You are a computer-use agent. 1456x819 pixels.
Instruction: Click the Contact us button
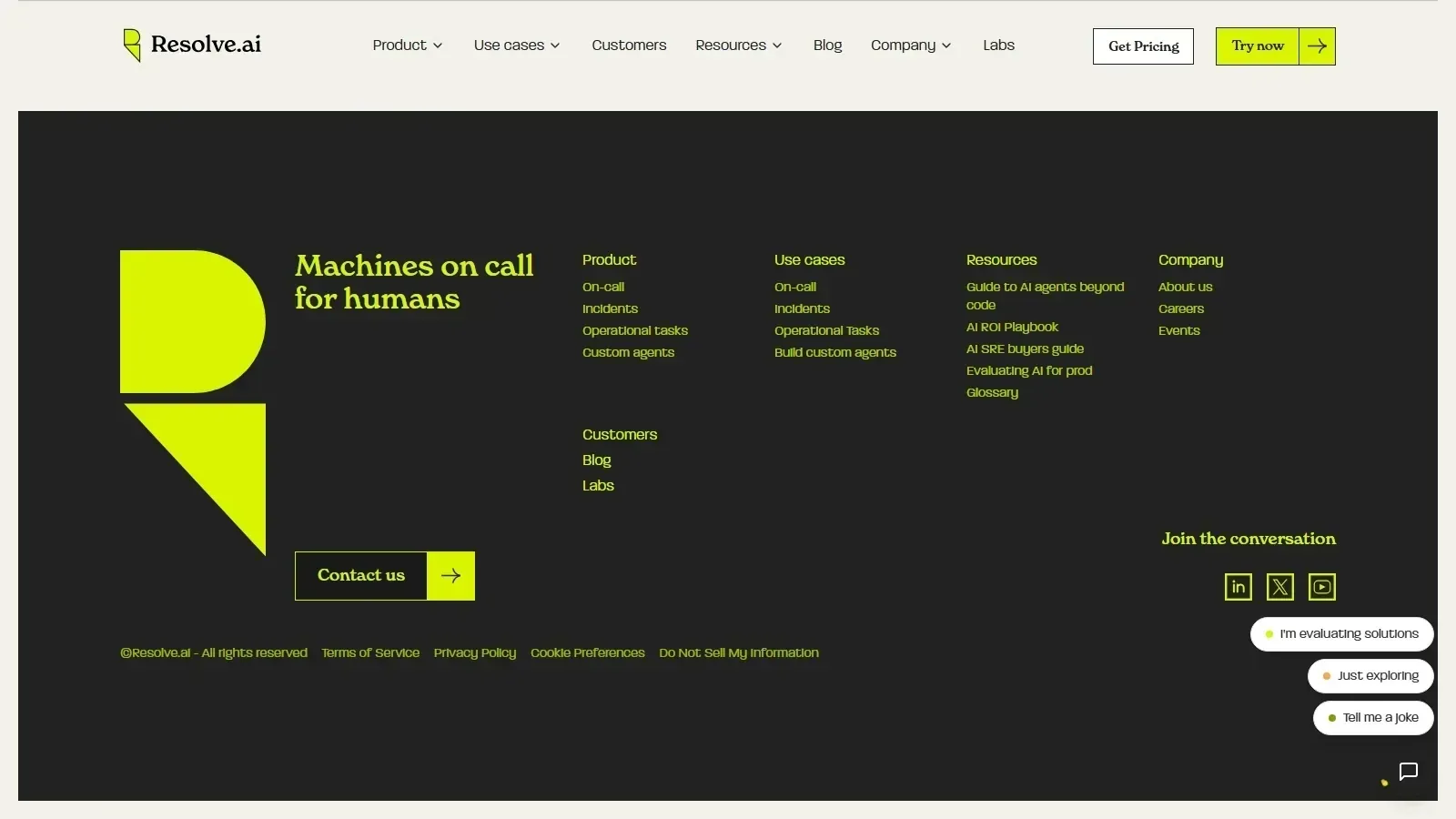tap(385, 576)
